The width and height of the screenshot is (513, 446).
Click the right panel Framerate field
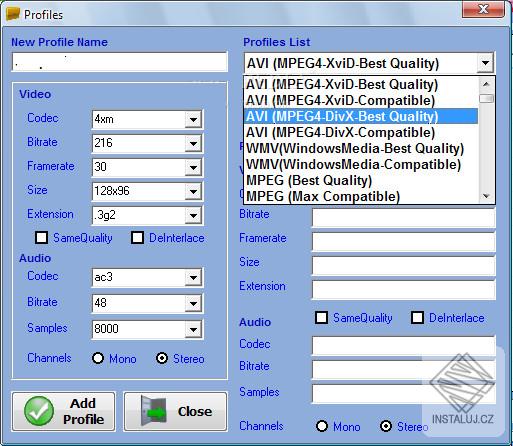(404, 242)
